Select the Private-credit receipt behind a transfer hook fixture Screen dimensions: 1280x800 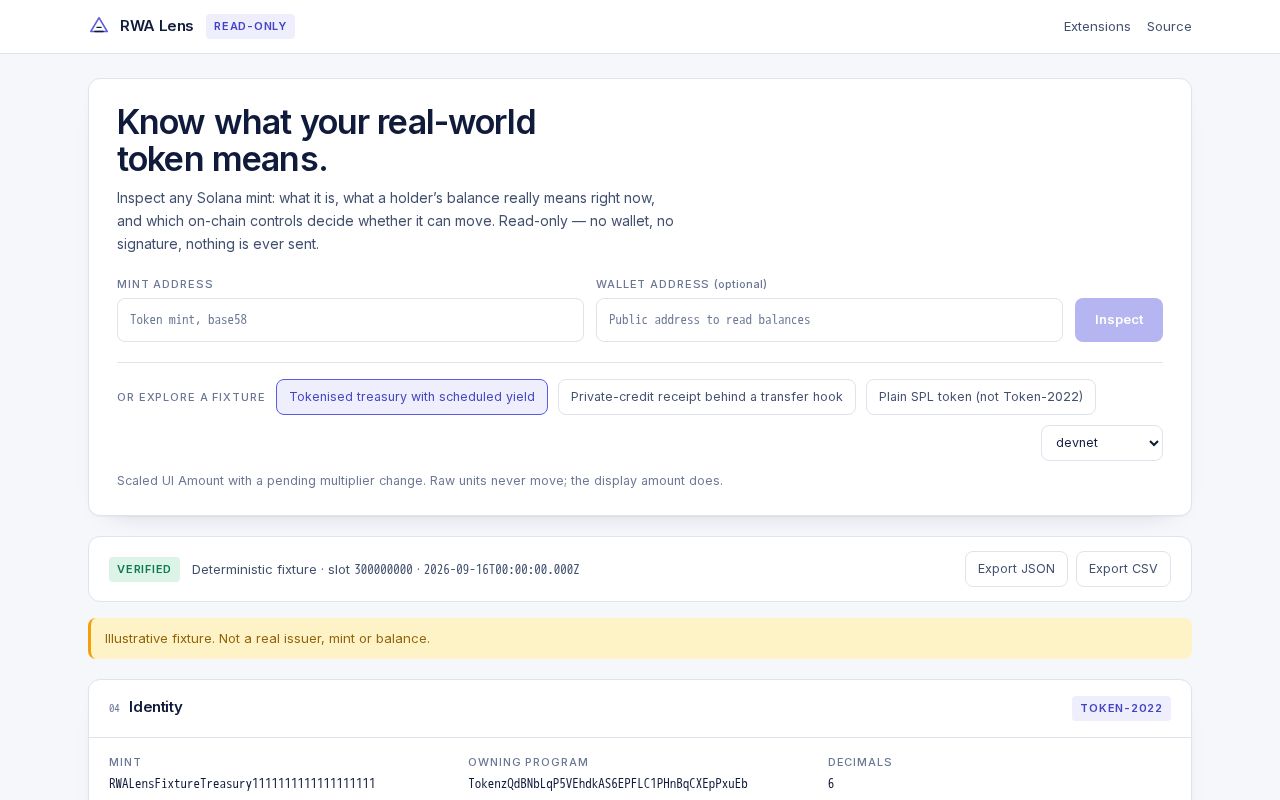coord(707,397)
